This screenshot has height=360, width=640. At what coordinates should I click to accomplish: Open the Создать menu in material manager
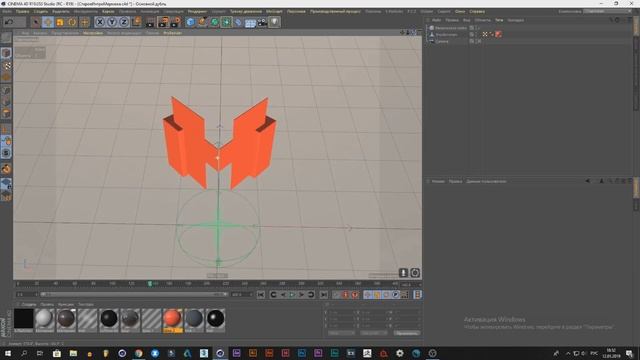coord(29,304)
